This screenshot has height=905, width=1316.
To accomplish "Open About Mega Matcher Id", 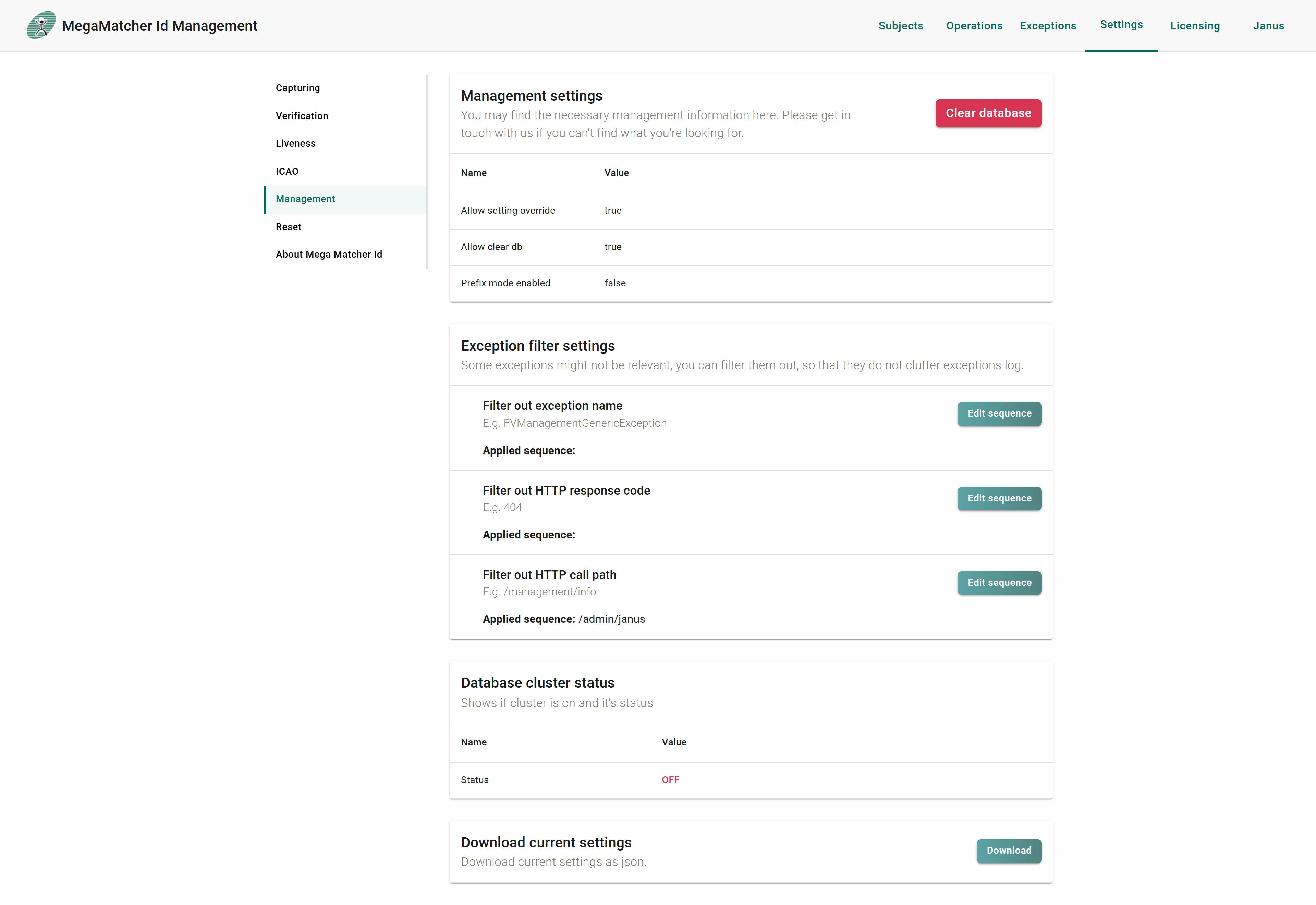I will click(x=345, y=255).
